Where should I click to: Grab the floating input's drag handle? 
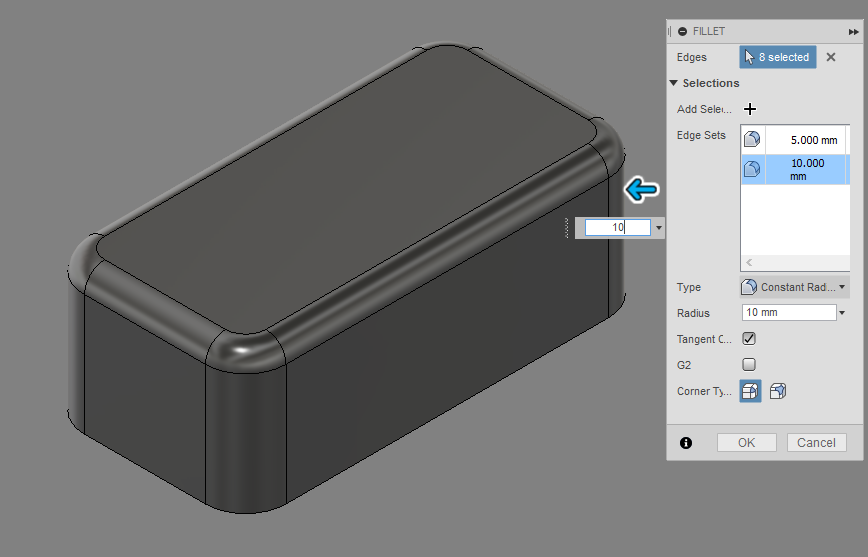click(x=567, y=228)
